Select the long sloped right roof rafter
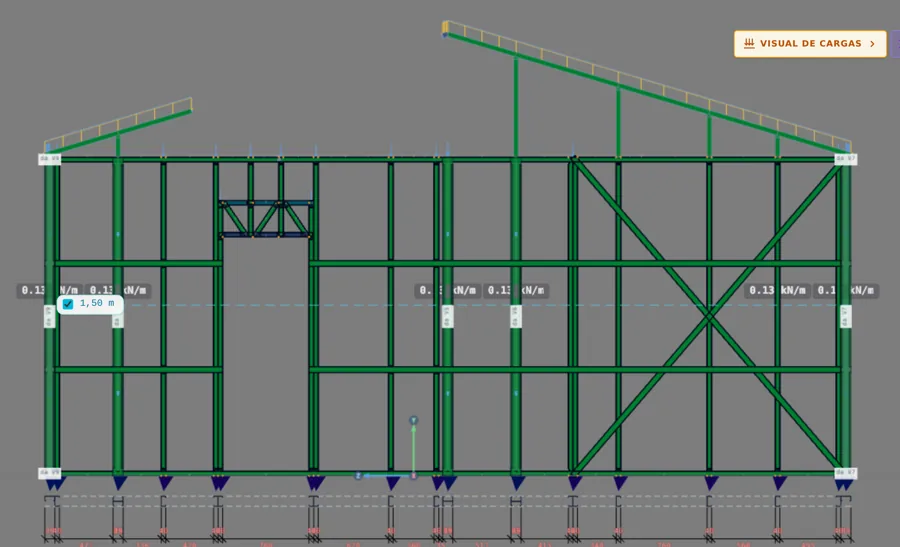Image resolution: width=900 pixels, height=547 pixels. [x=647, y=93]
